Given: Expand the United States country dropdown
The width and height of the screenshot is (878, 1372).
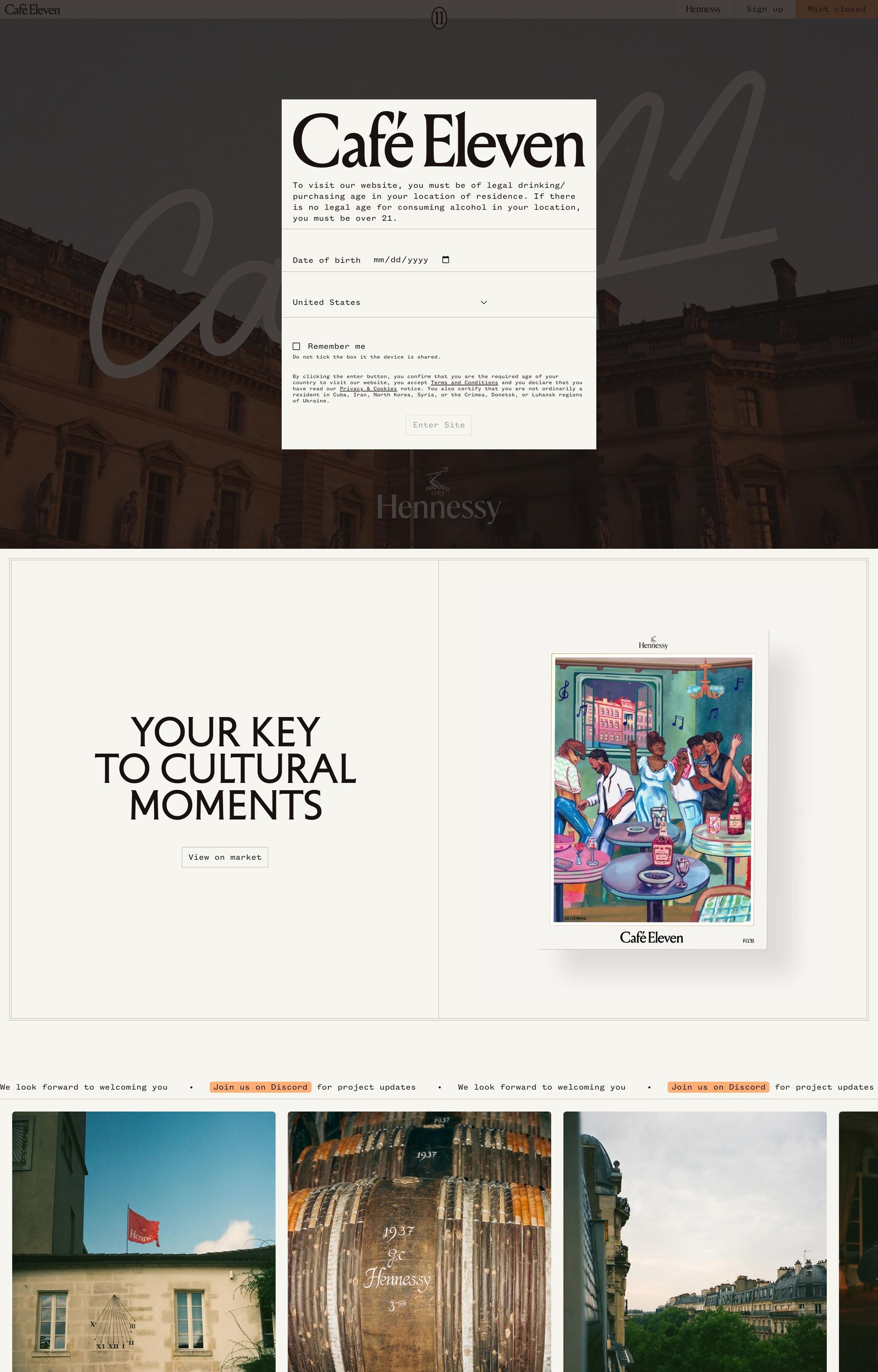Looking at the screenshot, I should (x=390, y=303).
